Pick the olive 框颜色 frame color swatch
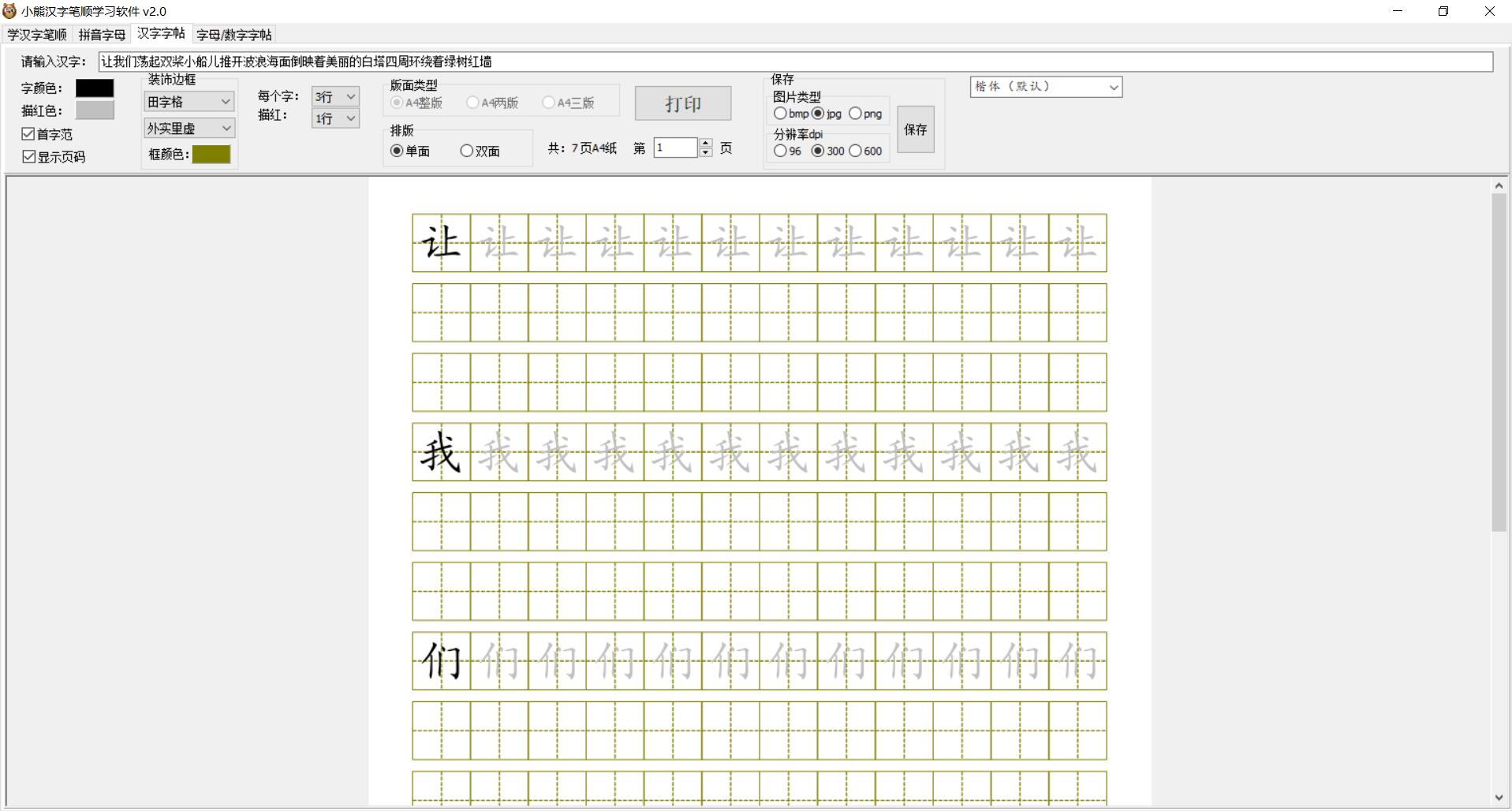 (x=211, y=154)
